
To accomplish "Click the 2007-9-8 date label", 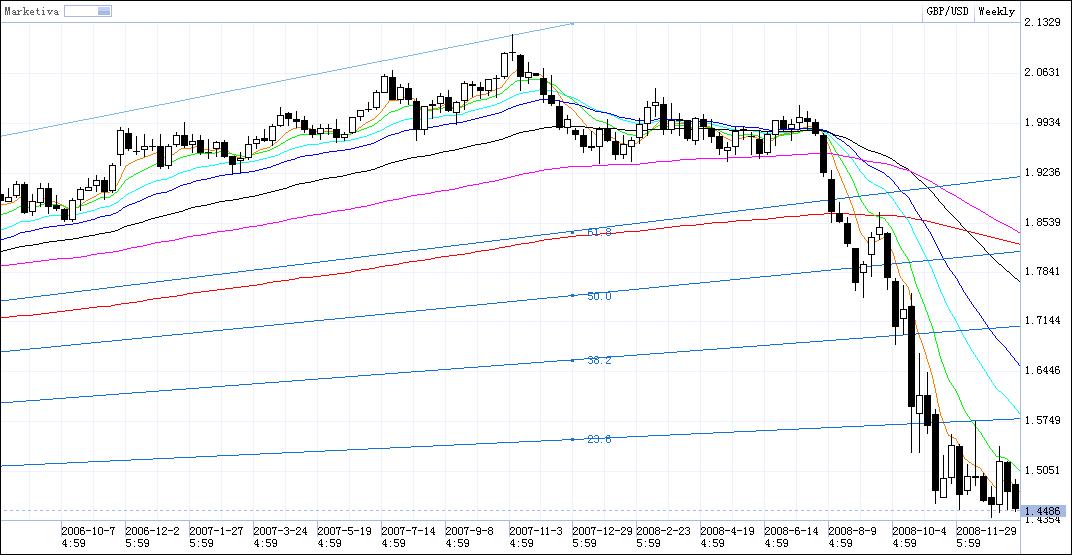I will pyautogui.click(x=470, y=530).
